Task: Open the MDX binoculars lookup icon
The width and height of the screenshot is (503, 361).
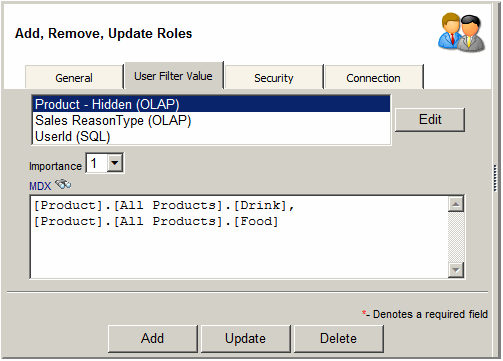Action: coord(63,184)
